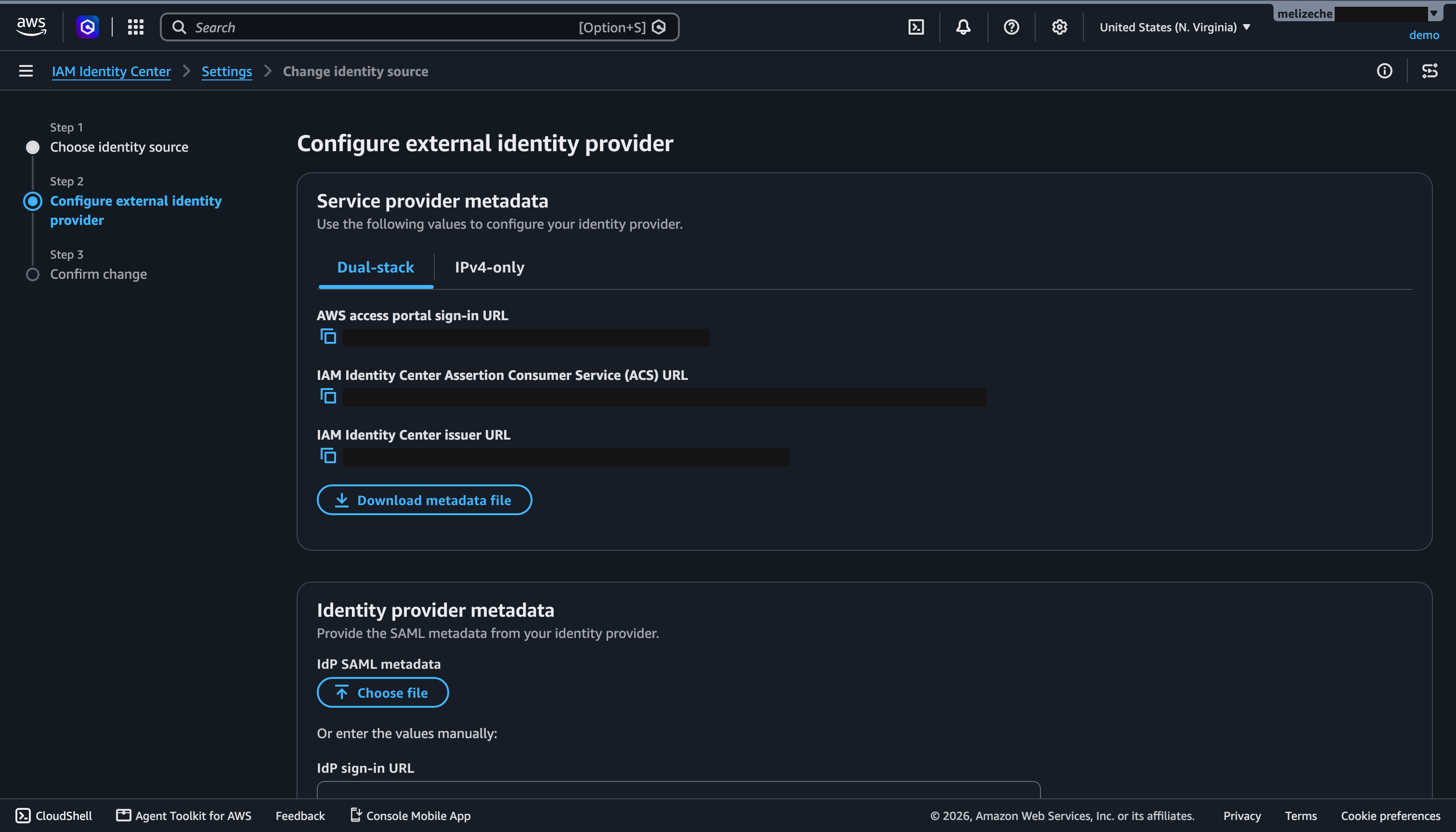The image size is (1456, 832).
Task: Click Choose file for IdP SAML metadata
Action: (382, 692)
